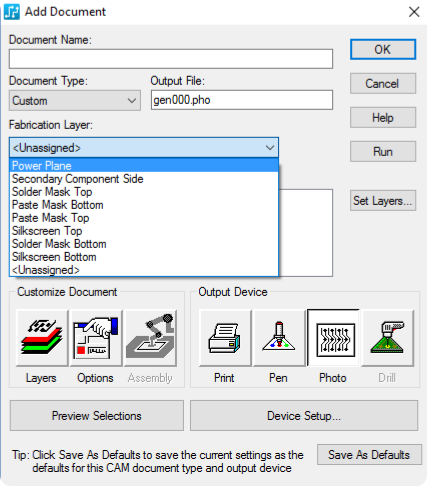Pick Silkscreen Bottom from the list
The image size is (427, 486).
tap(144, 257)
